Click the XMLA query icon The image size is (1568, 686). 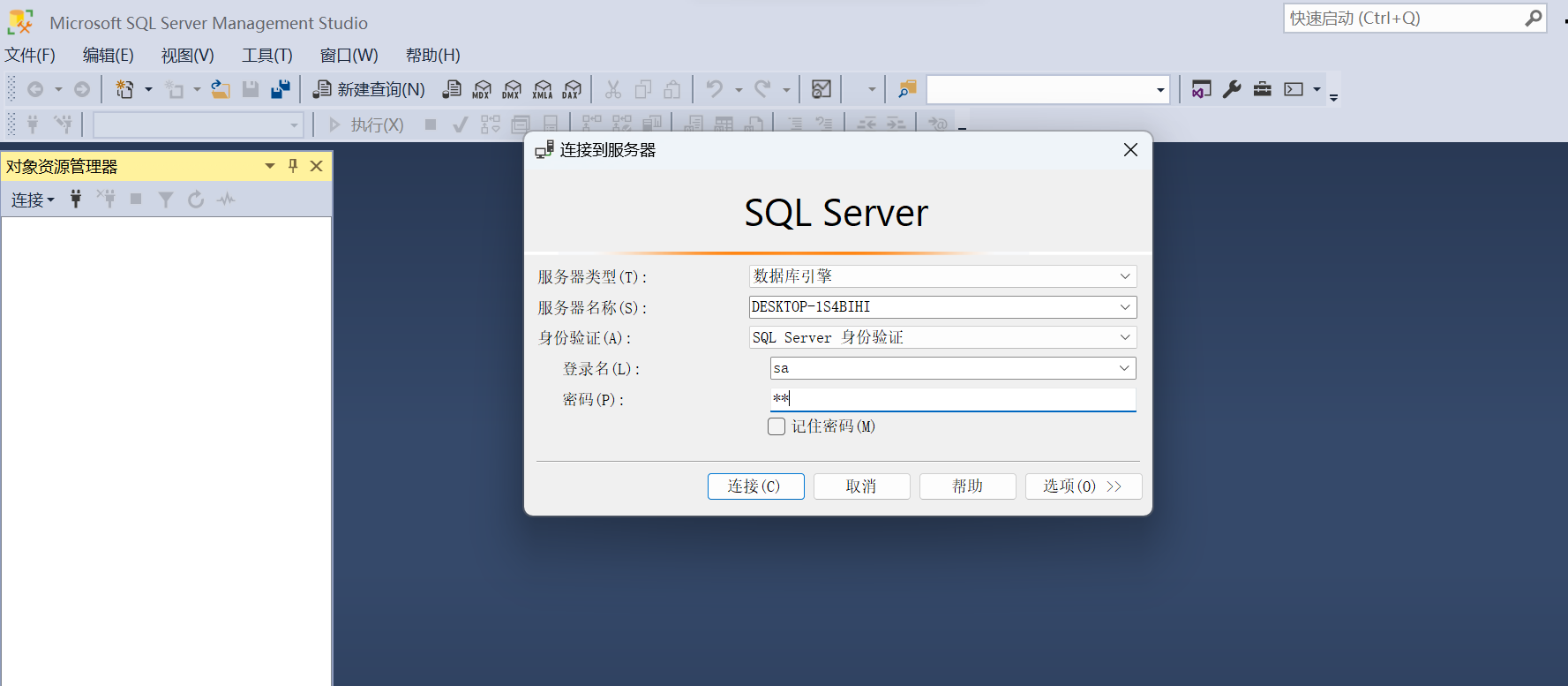pos(543,89)
